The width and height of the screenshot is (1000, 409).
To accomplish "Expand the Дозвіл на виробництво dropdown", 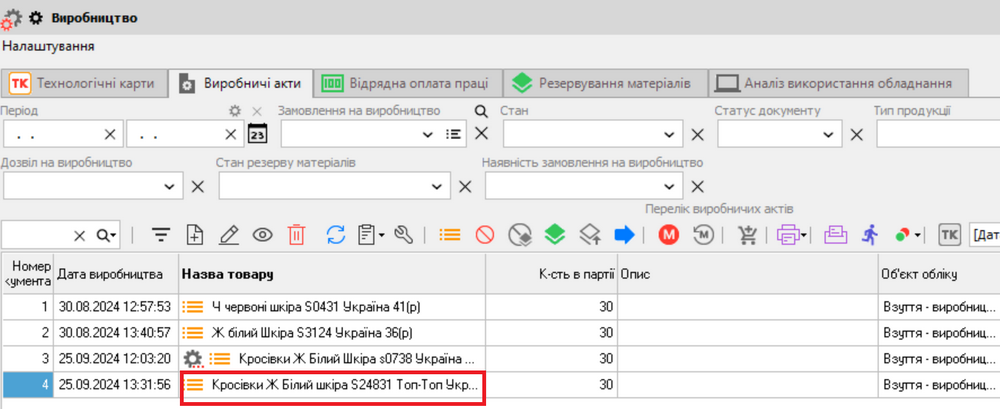I will click(168, 186).
